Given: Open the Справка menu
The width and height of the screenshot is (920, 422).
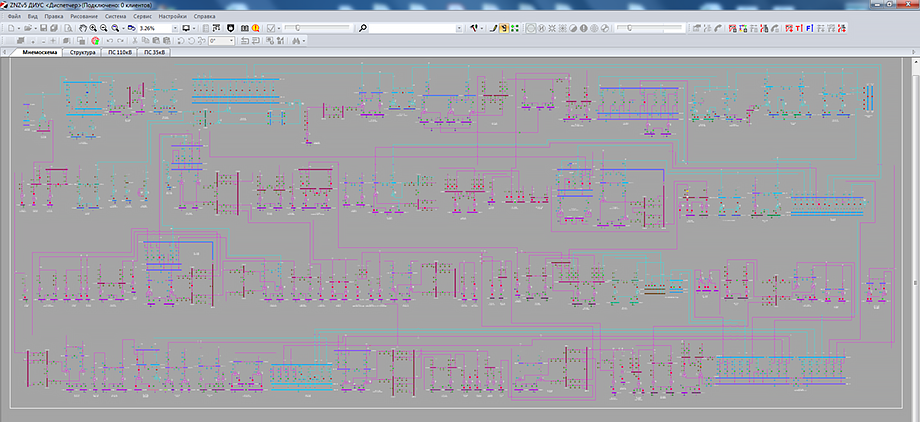Looking at the screenshot, I should point(204,16).
